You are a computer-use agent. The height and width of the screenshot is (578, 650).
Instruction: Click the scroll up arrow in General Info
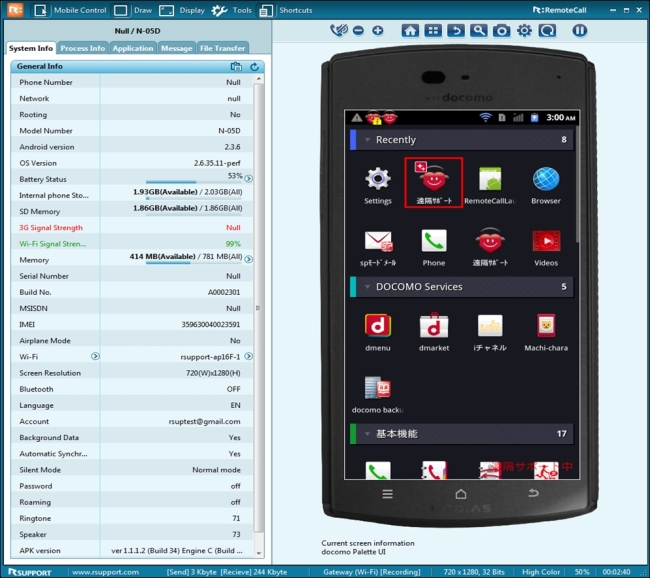pos(259,78)
